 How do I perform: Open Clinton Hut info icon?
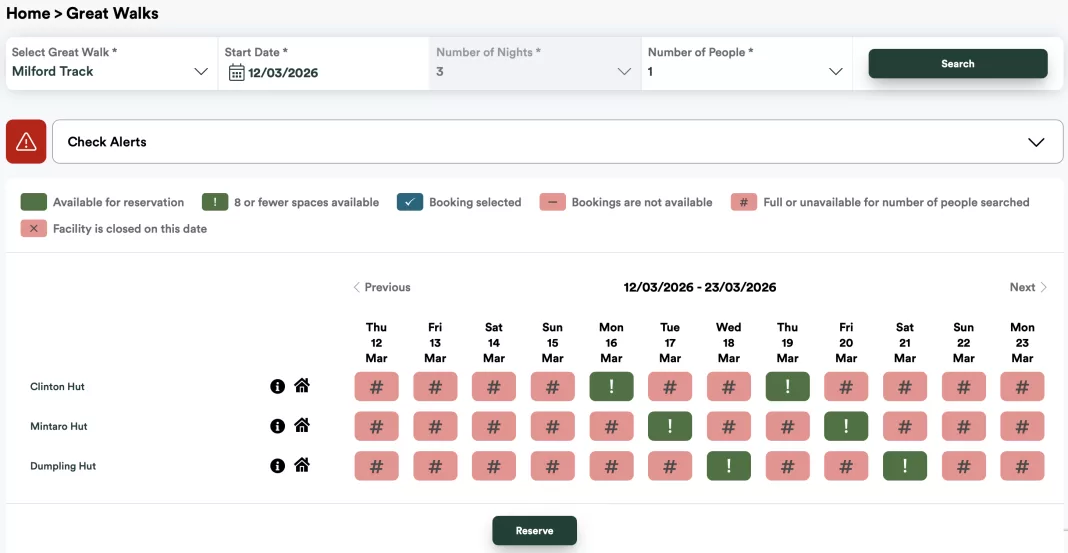277,387
